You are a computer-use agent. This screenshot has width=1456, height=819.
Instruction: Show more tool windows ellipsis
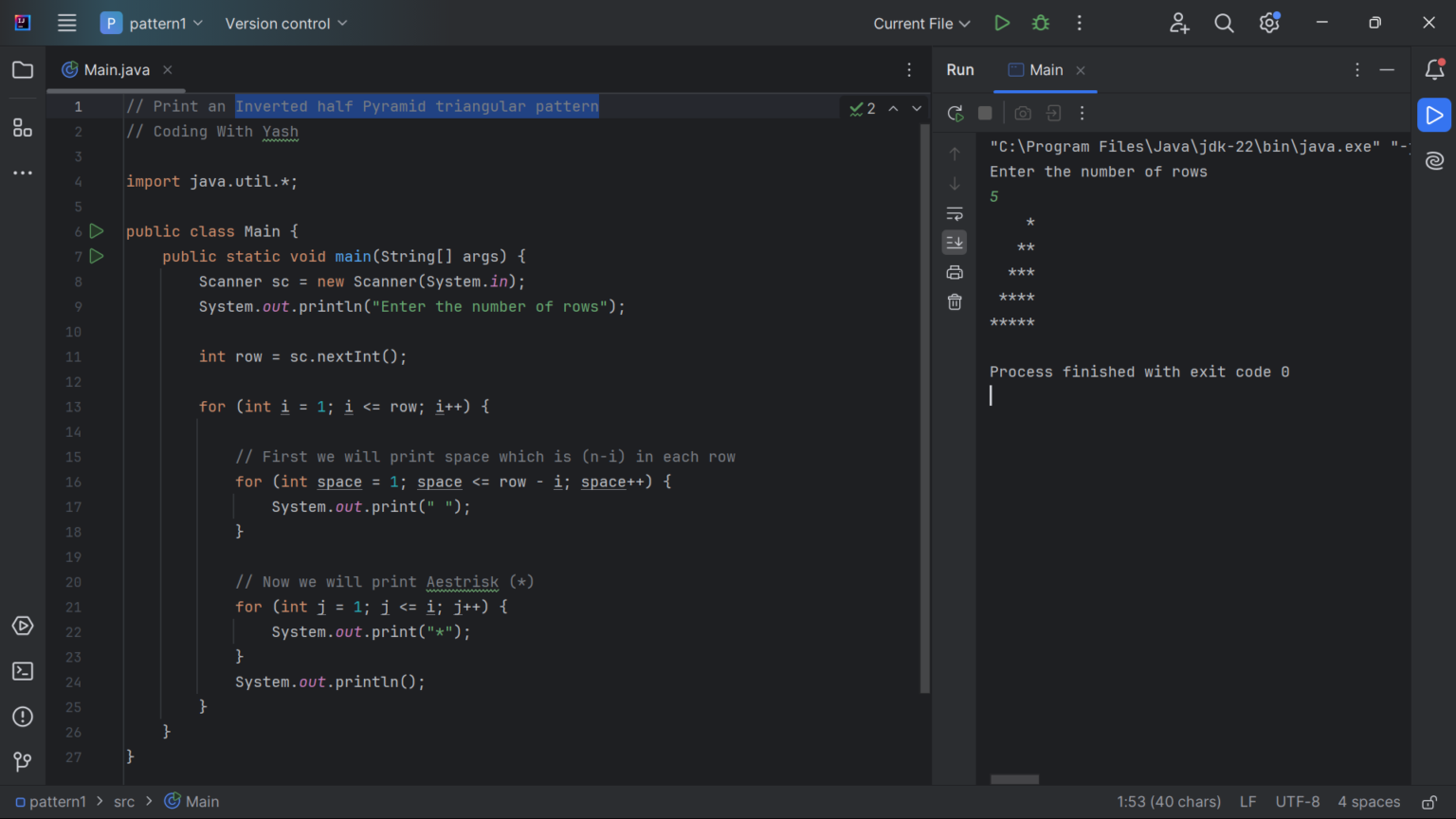pyautogui.click(x=23, y=173)
